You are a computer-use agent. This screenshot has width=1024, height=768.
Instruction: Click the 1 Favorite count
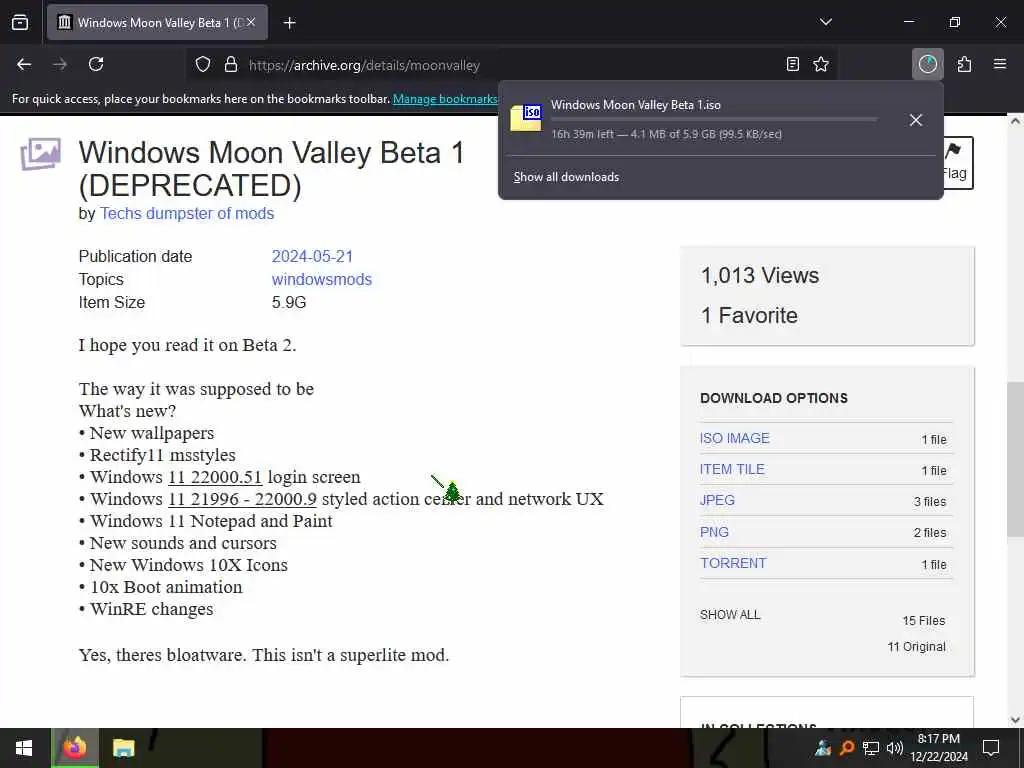[749, 315]
